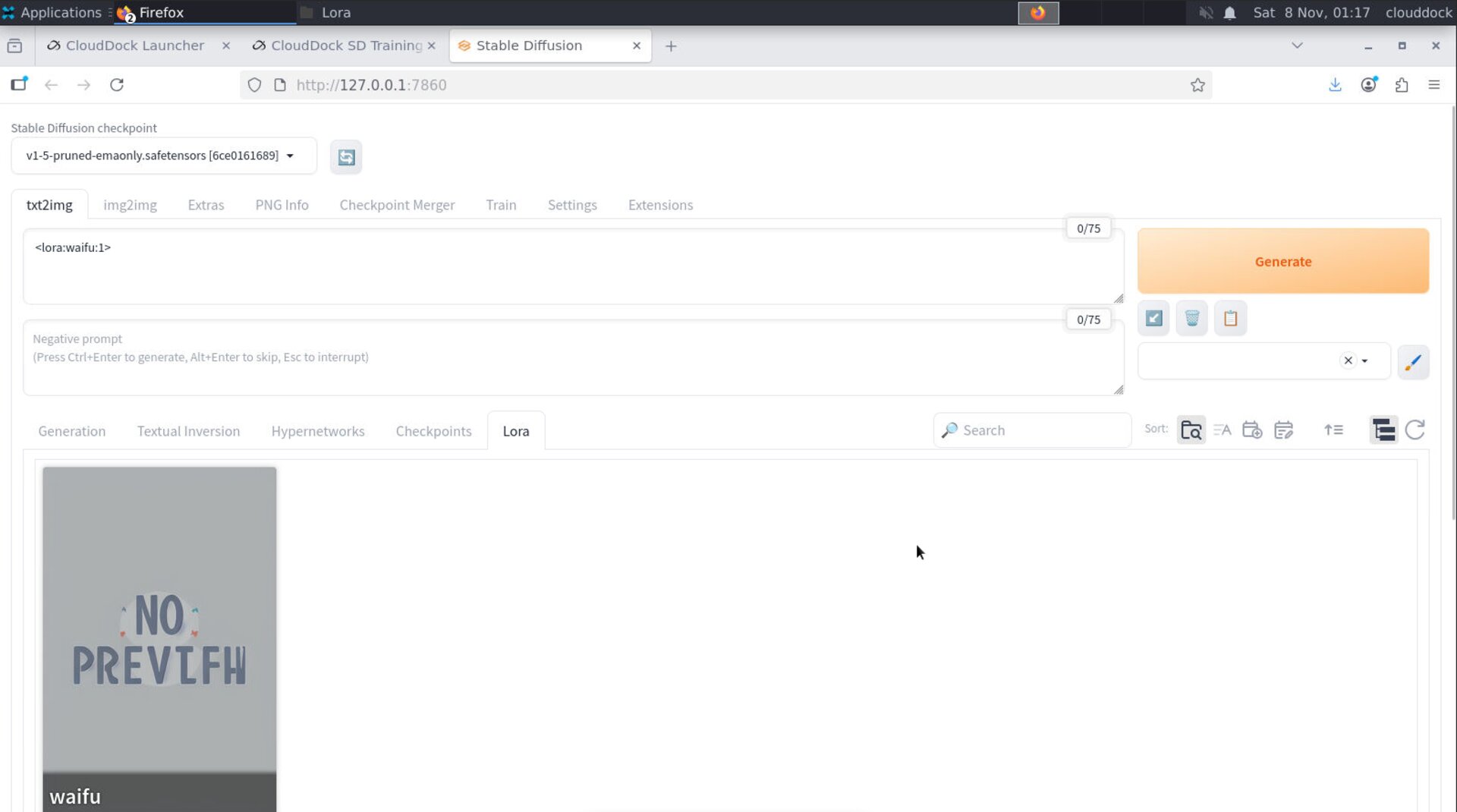
Task: Refresh the Lora cards list
Action: point(1415,430)
